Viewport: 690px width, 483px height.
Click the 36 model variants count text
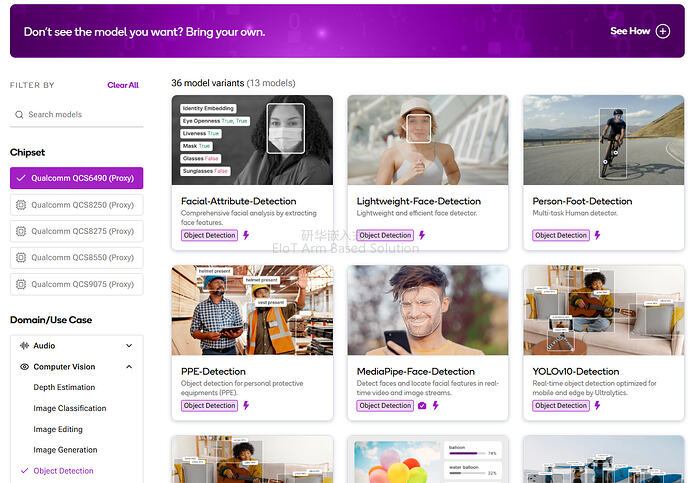pyautogui.click(x=233, y=83)
